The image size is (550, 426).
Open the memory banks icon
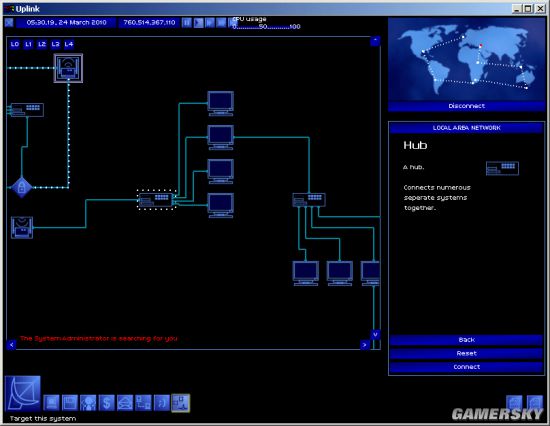[69, 402]
